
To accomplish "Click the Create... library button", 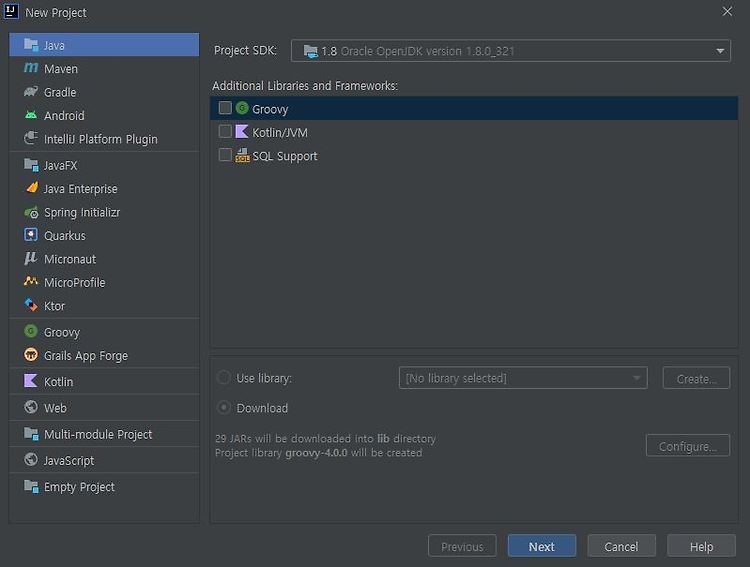I will pos(696,378).
